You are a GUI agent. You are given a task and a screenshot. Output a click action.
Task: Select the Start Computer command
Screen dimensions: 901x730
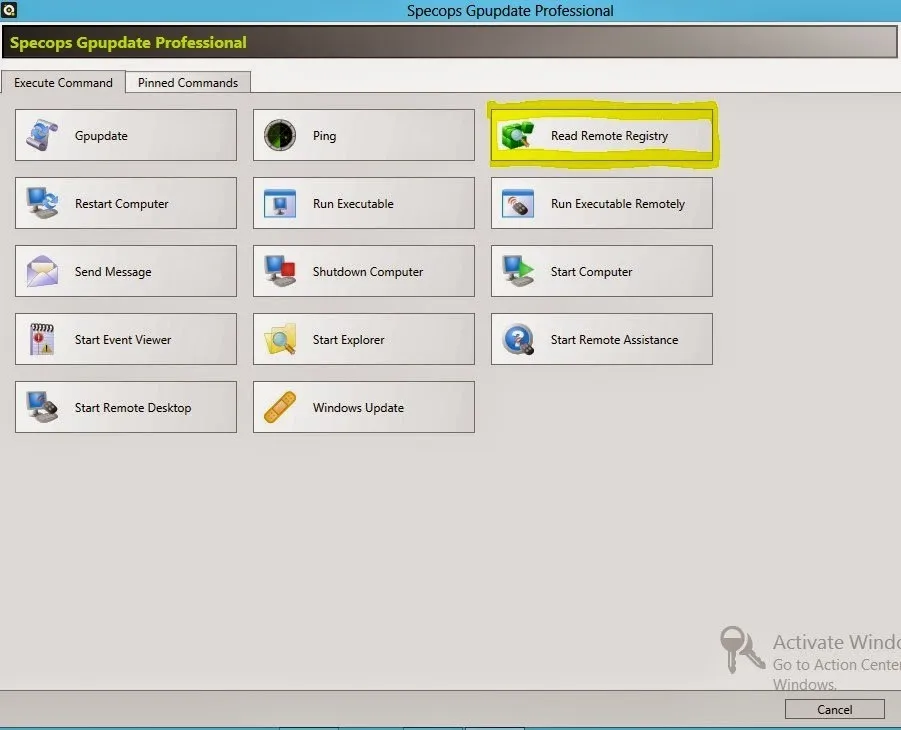602,271
